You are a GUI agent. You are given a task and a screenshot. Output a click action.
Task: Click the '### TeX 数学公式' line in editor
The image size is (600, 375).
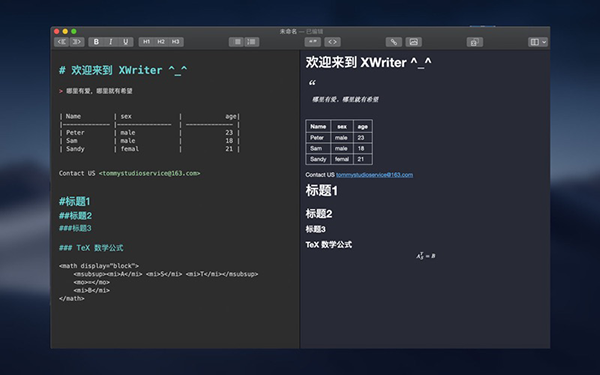[91, 248]
